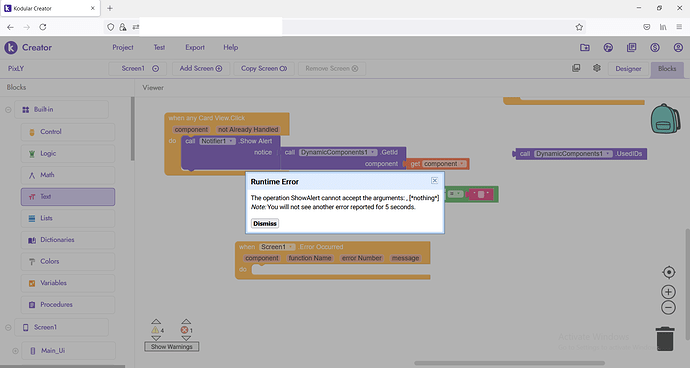The image size is (690, 368).
Task: Open the Help menu
Action: [x=231, y=48]
